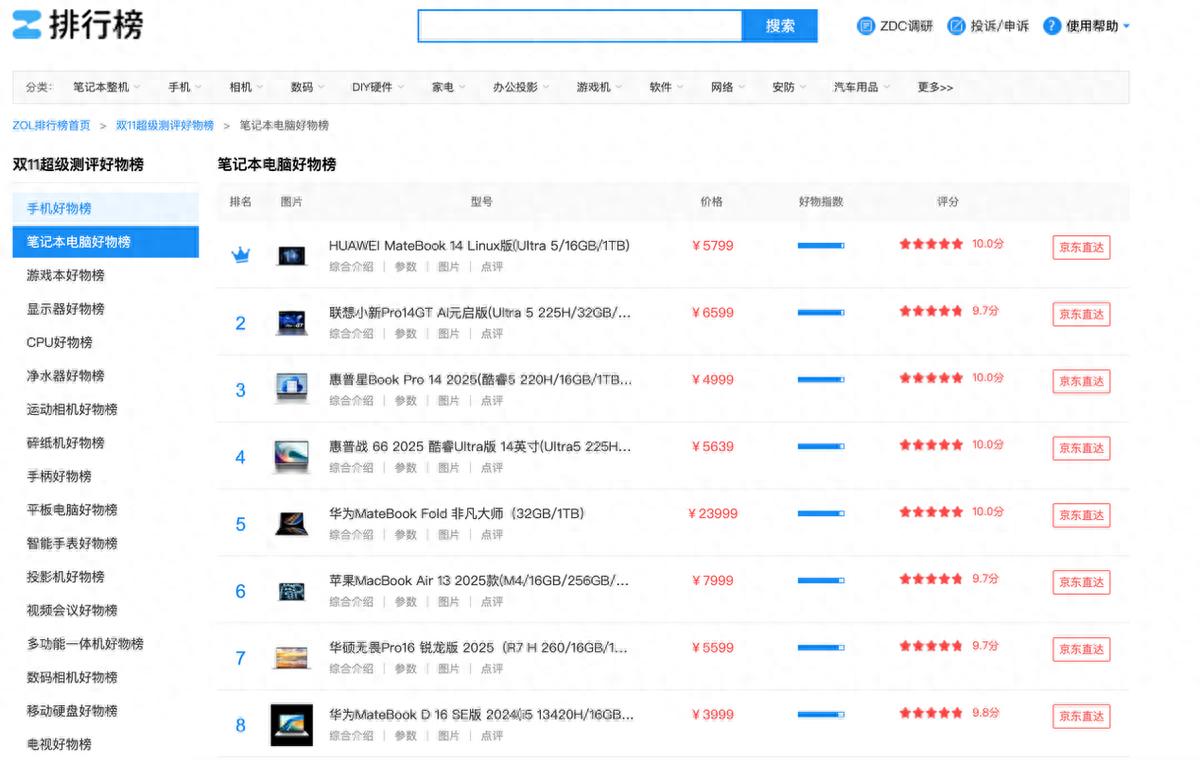Open 华为MateBook Fold product thumbnail image

[x=291, y=523]
